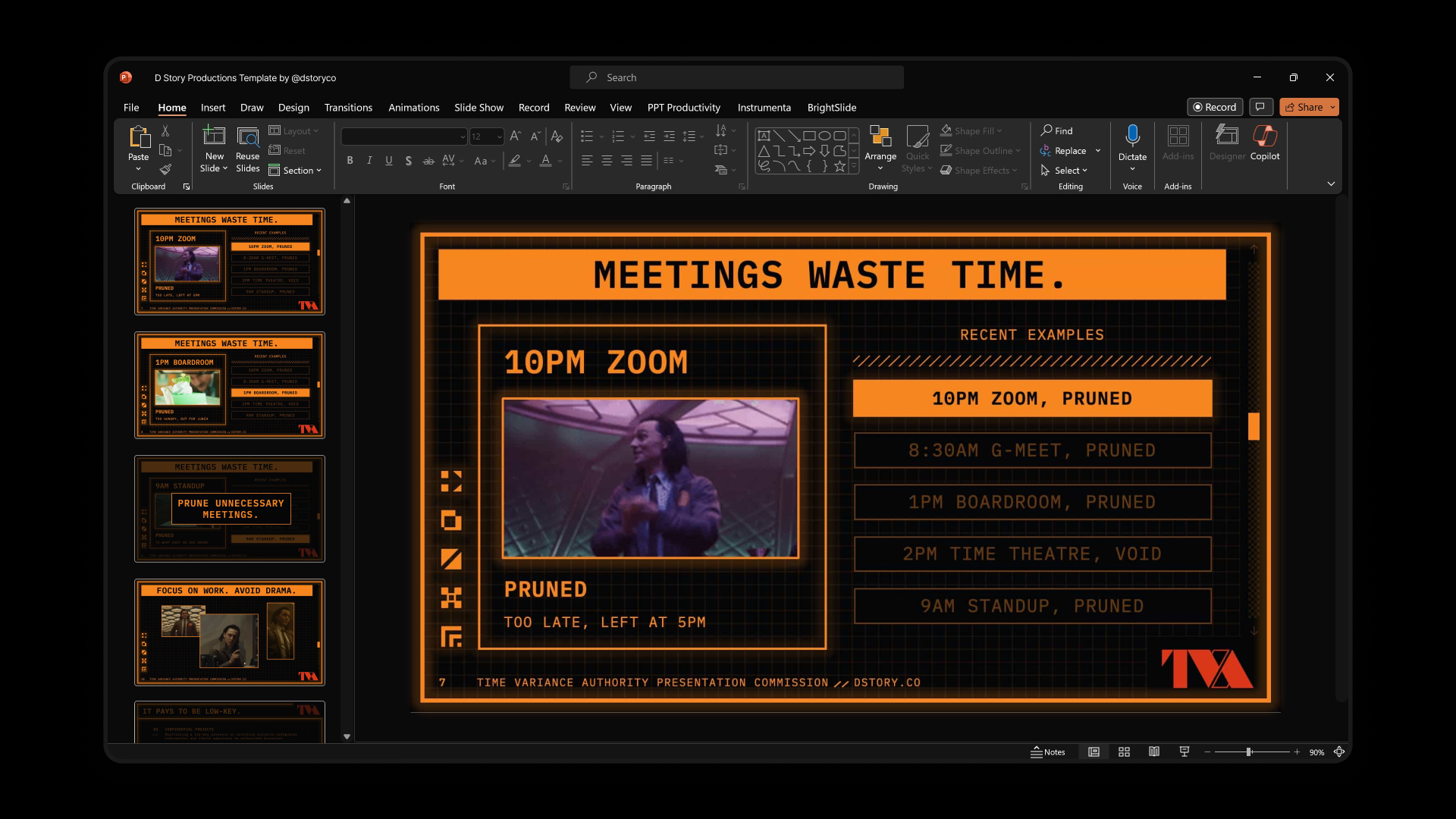Open the font size dropdown
The height and width of the screenshot is (819, 1456).
(x=499, y=136)
